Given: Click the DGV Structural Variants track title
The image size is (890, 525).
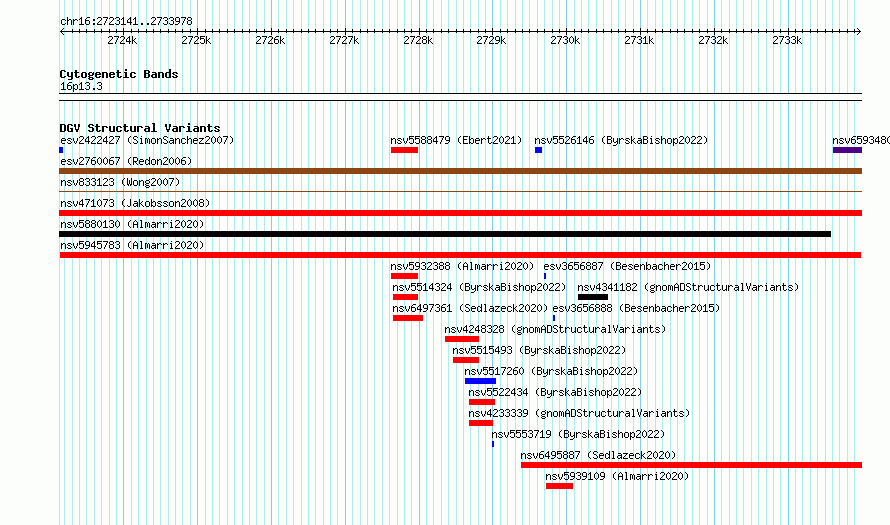Looking at the screenshot, I should pyautogui.click(x=140, y=128).
